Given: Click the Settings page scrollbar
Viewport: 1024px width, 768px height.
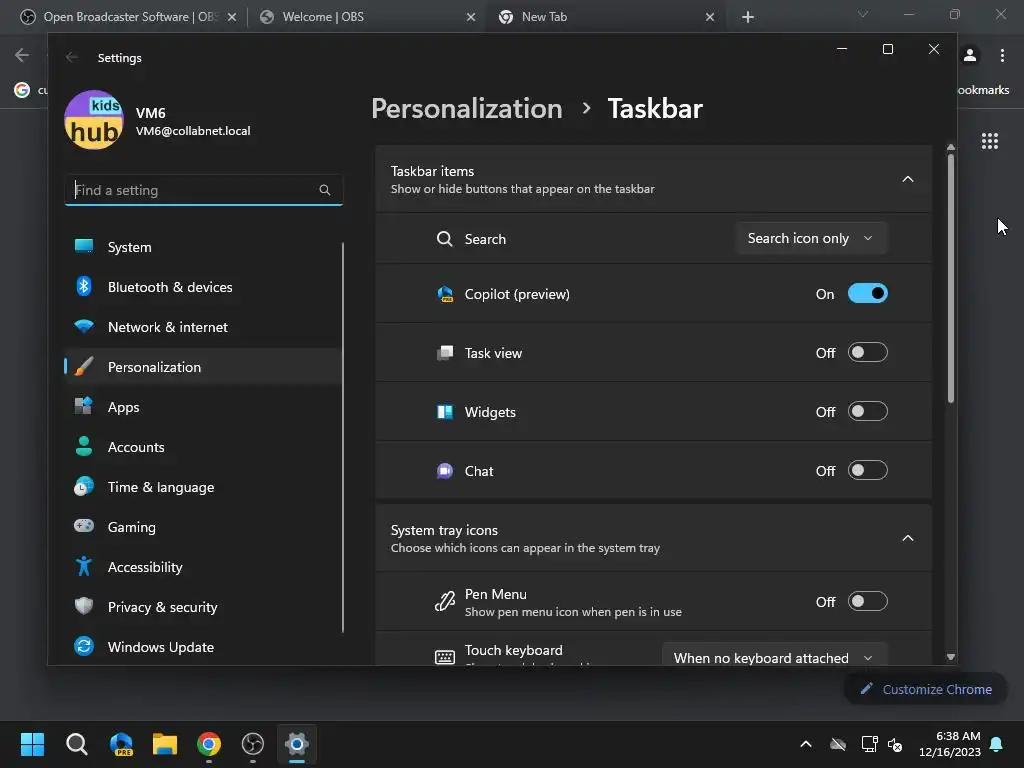Looking at the screenshot, I should pyautogui.click(x=950, y=278).
